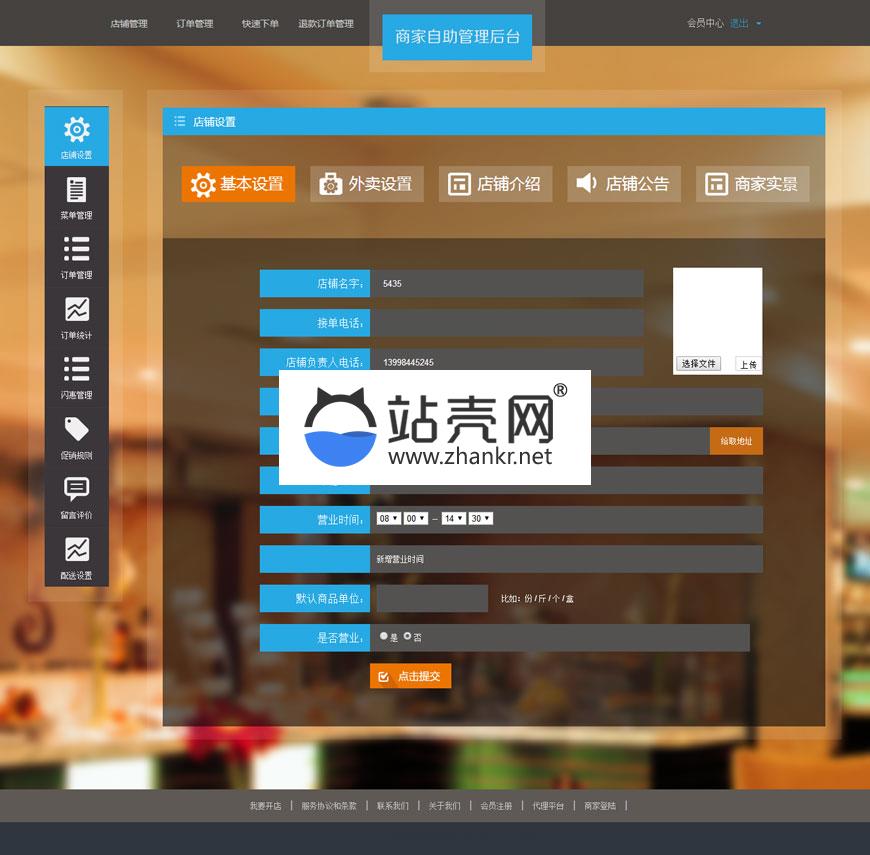Image resolution: width=870 pixels, height=855 pixels.
Task: Select 是 radio for 是否营业
Action: click(x=384, y=636)
